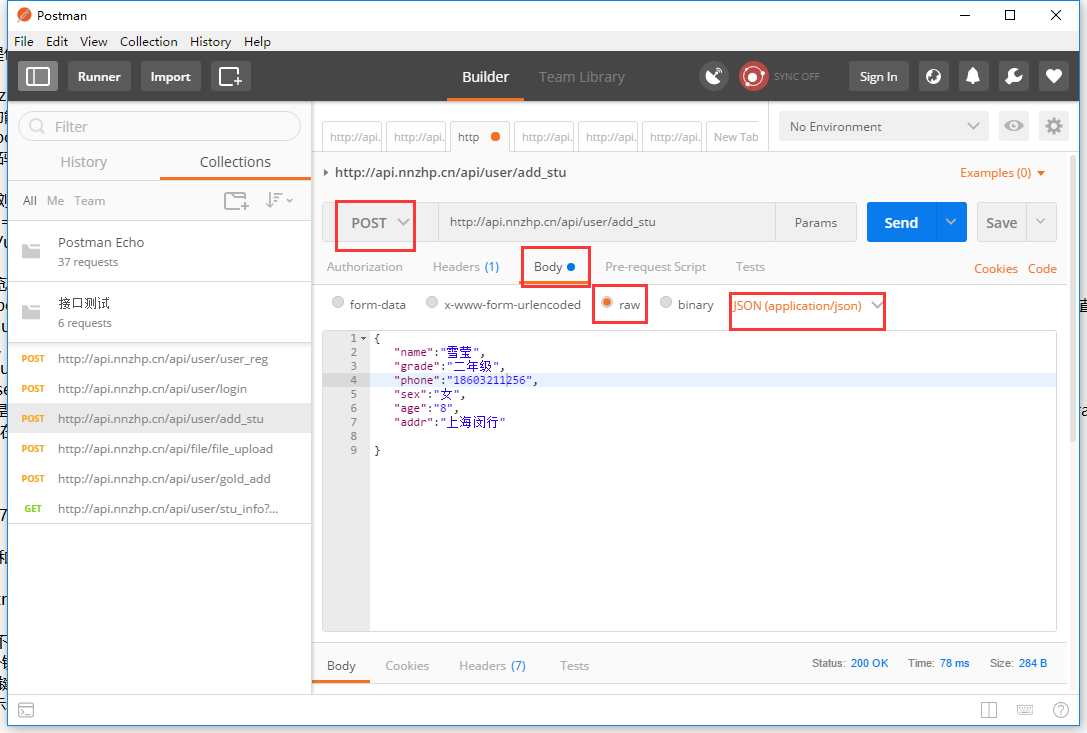Open the help question mark icon

click(x=1061, y=710)
